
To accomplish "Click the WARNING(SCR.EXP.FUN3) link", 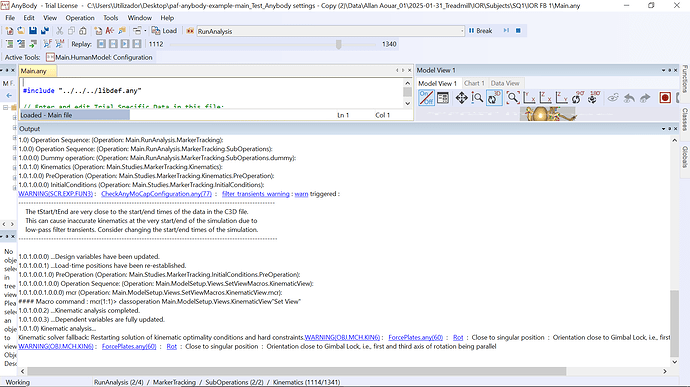I will (55, 194).
